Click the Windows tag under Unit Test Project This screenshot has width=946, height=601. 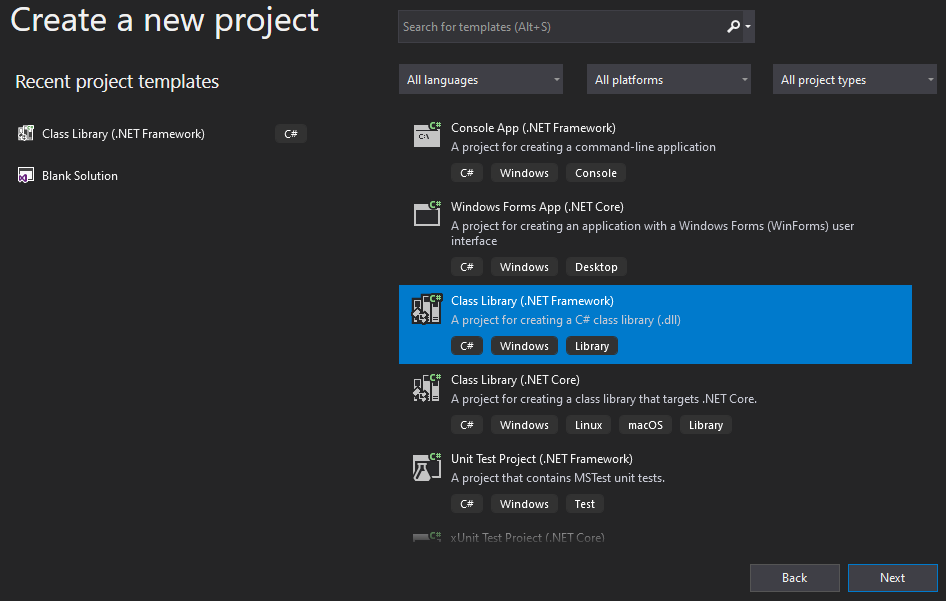(x=524, y=504)
